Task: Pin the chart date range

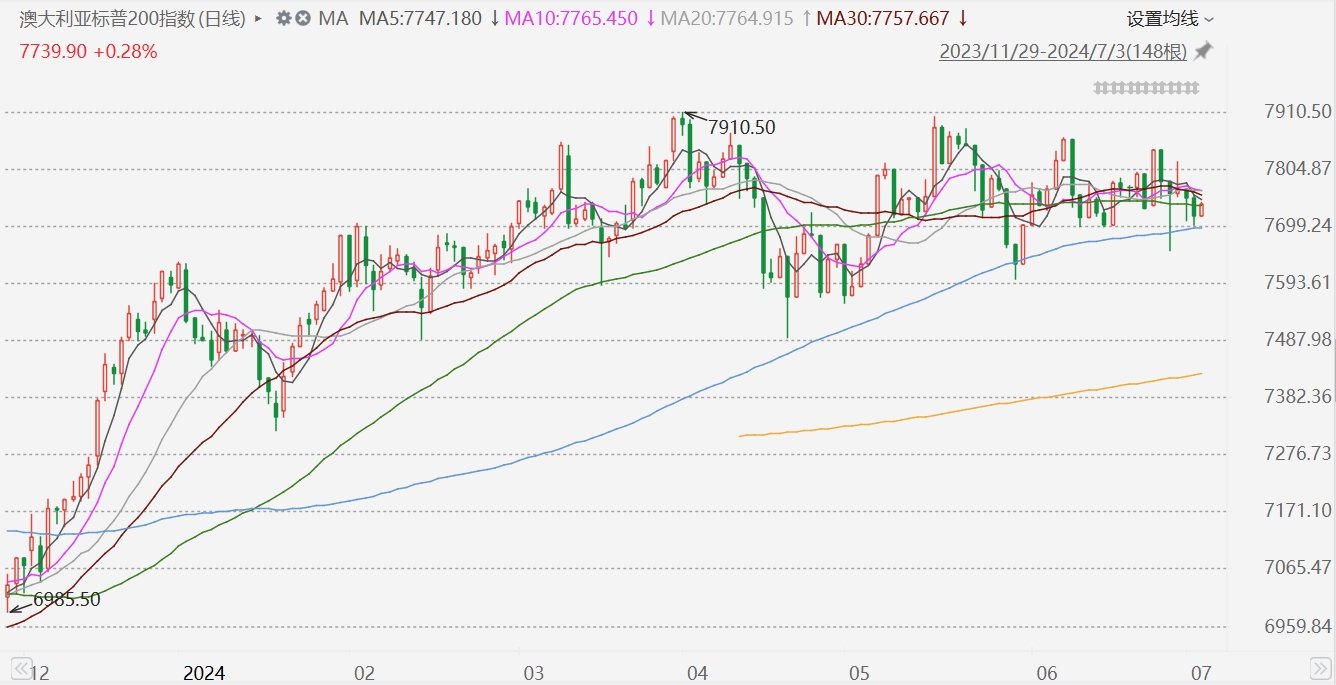Action: (x=1204, y=51)
